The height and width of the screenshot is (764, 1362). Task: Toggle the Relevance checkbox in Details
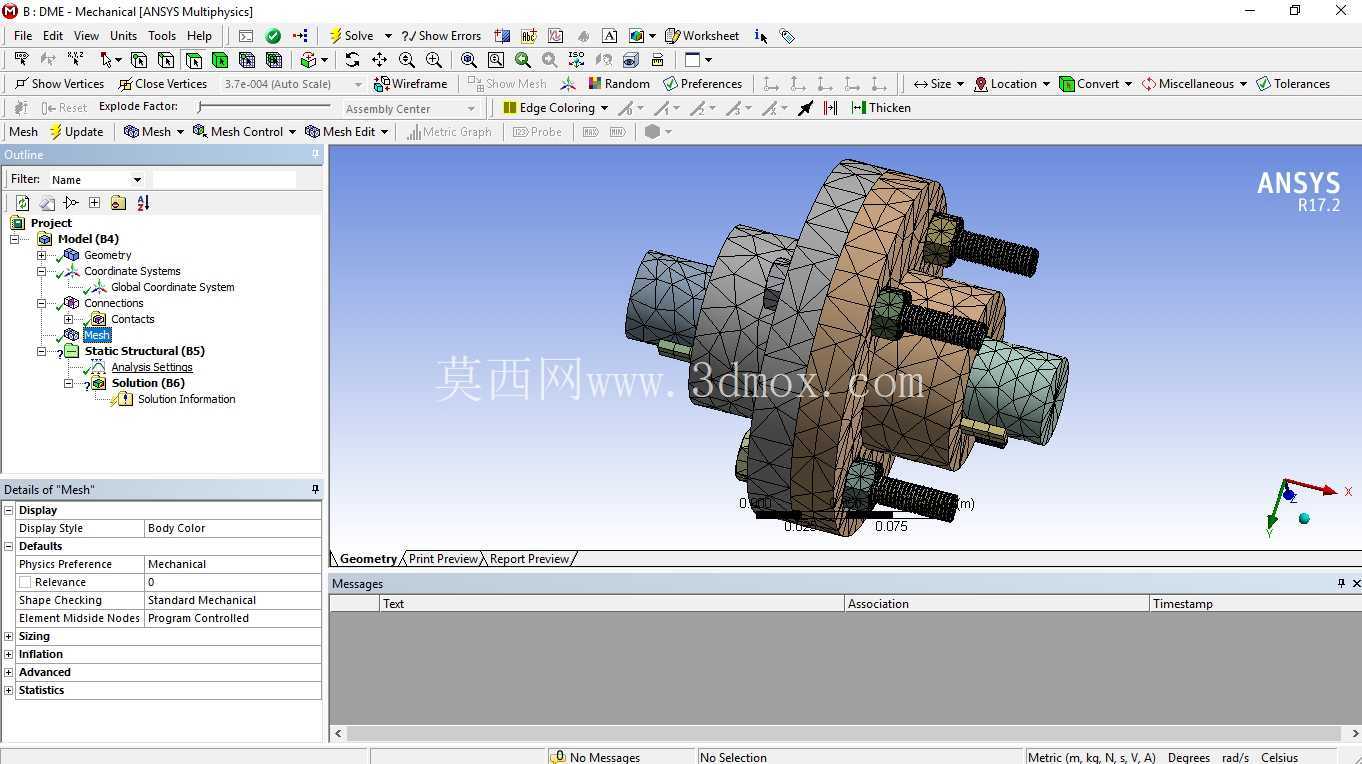pyautogui.click(x=25, y=582)
